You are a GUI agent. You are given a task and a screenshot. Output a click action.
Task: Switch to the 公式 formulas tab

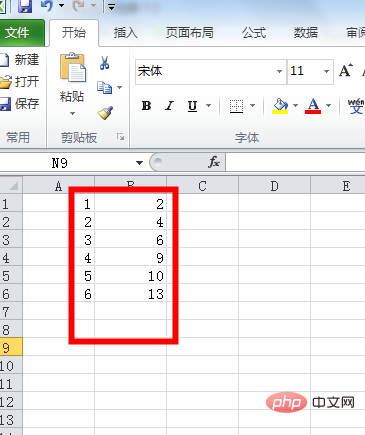pos(254,33)
